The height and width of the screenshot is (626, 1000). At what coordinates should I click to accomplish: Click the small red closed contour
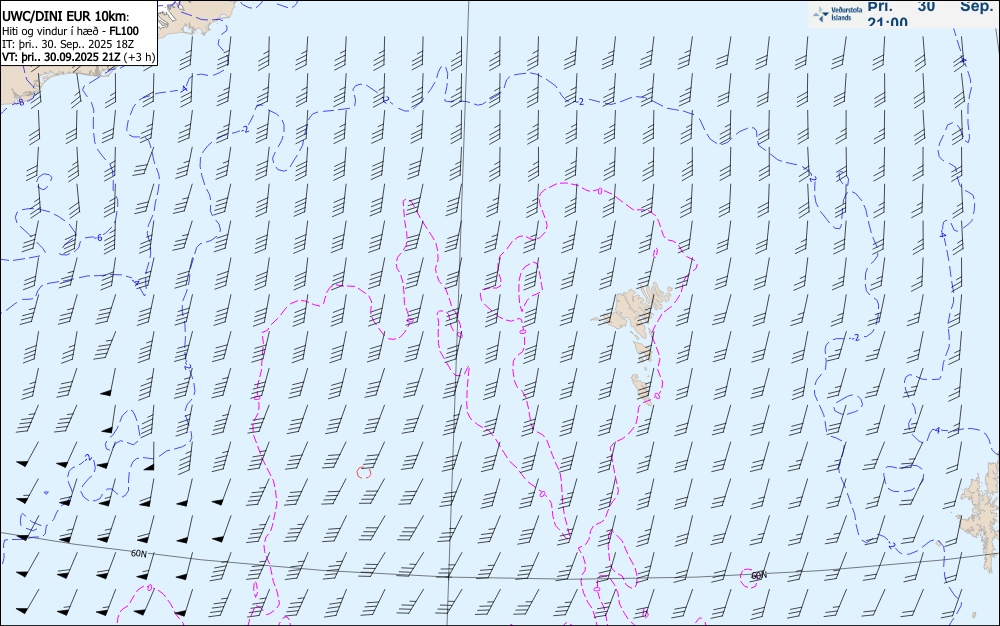[x=364, y=472]
